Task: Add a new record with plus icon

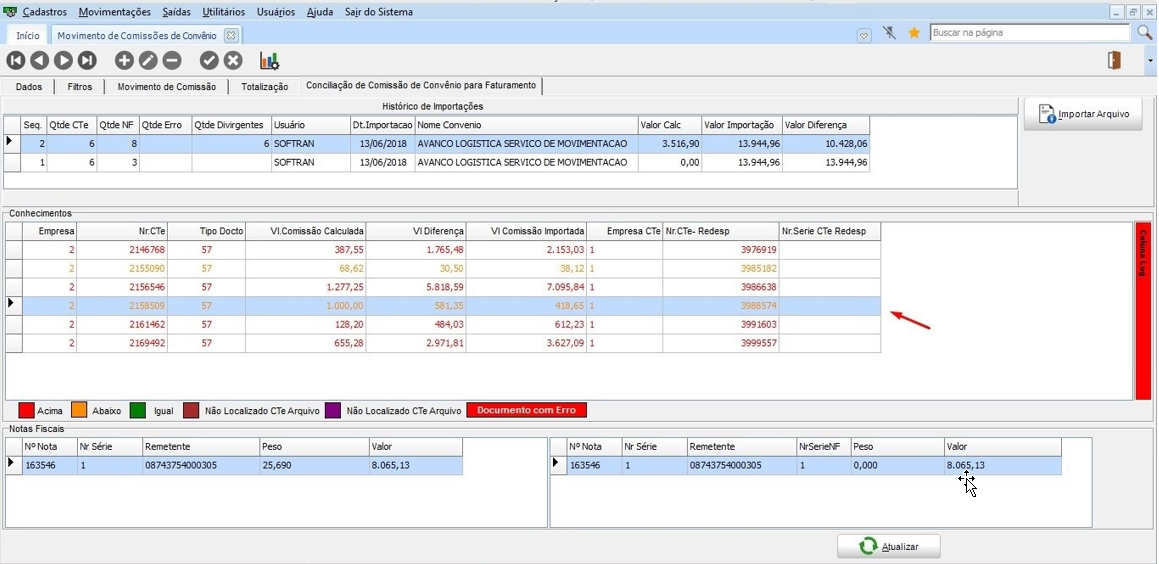Action: point(124,61)
